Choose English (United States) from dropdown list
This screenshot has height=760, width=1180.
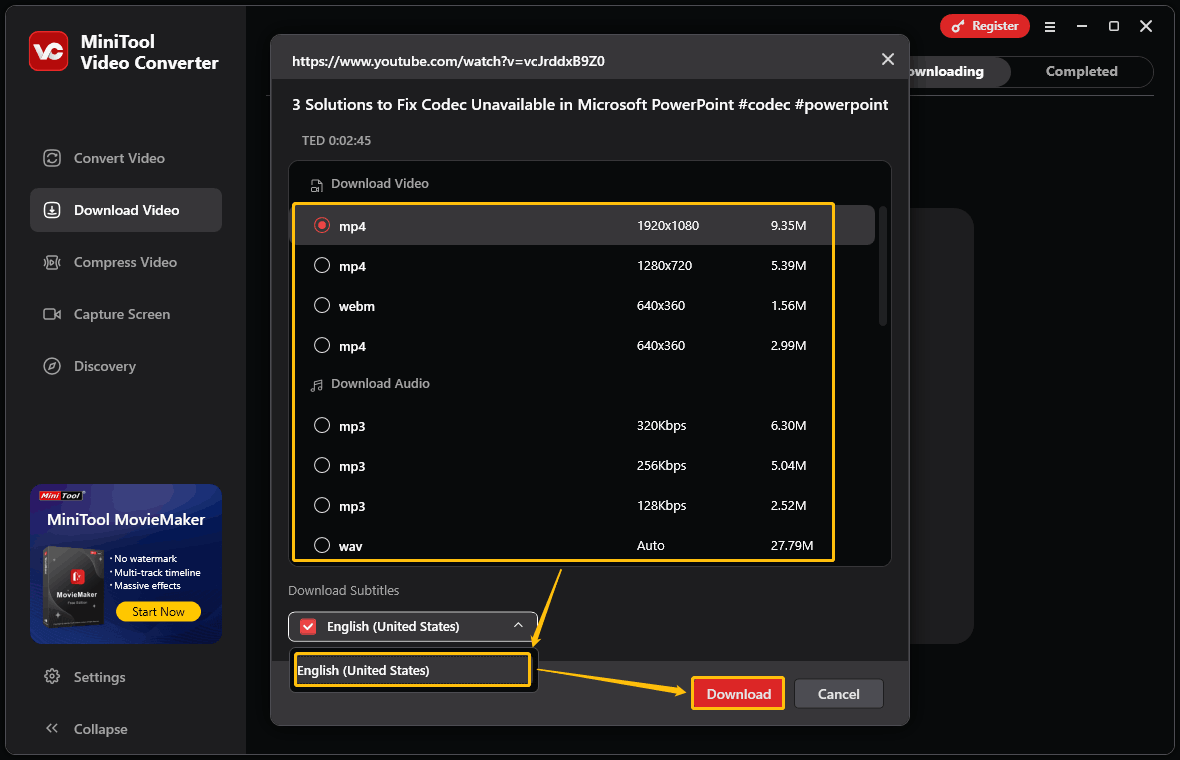pos(412,670)
